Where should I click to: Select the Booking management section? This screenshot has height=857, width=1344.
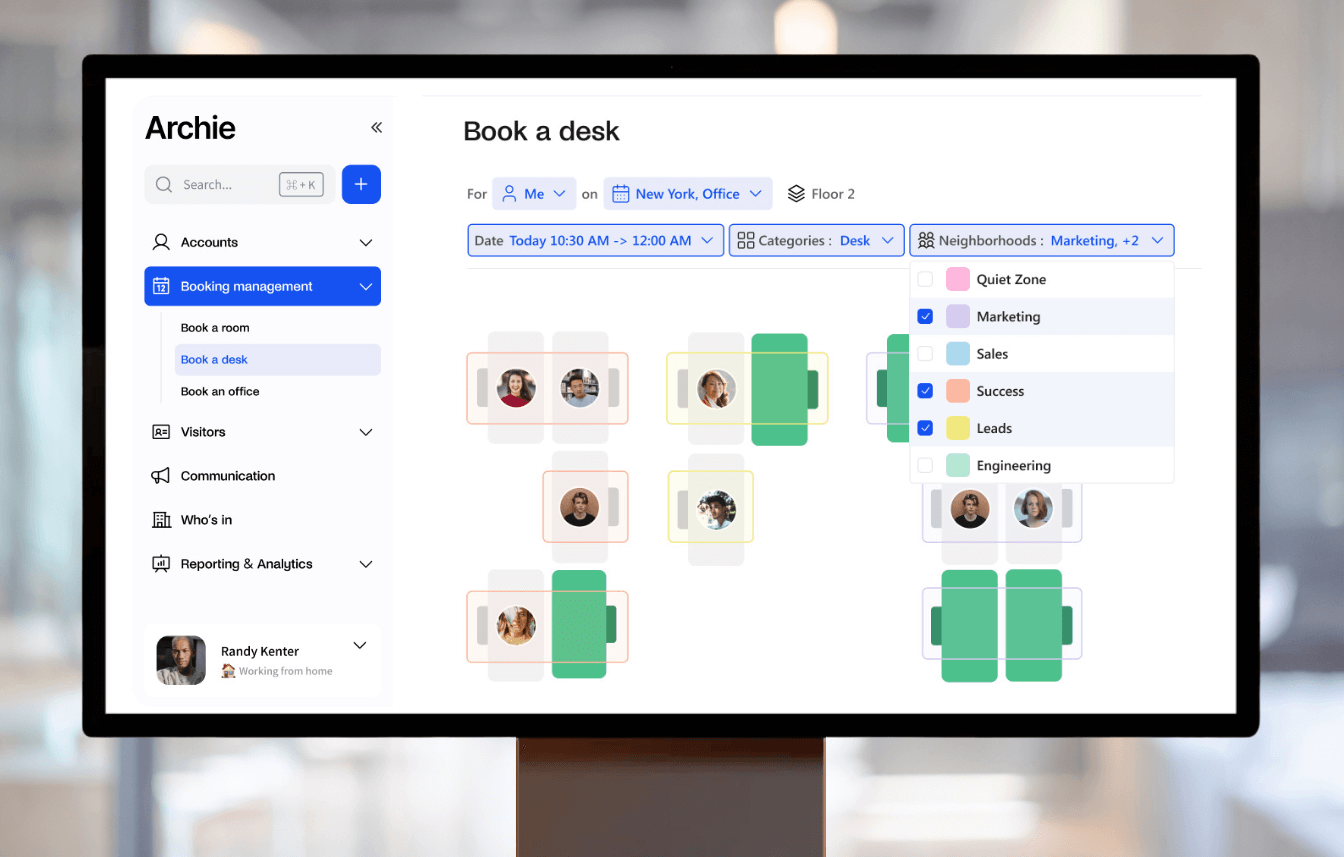(x=262, y=286)
